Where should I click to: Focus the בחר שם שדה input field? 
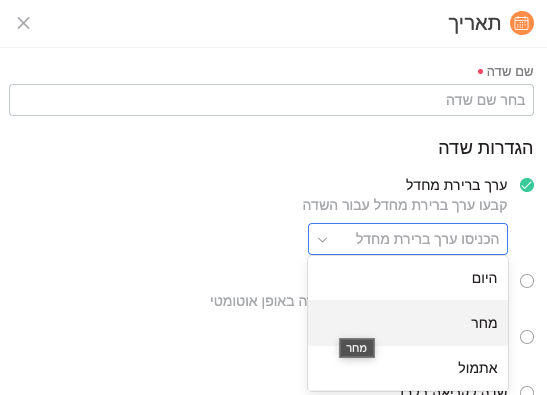271,100
